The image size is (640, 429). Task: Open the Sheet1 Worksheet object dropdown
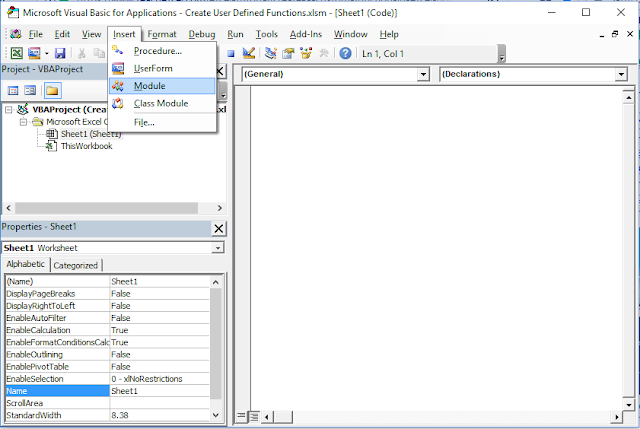pyautogui.click(x=218, y=248)
